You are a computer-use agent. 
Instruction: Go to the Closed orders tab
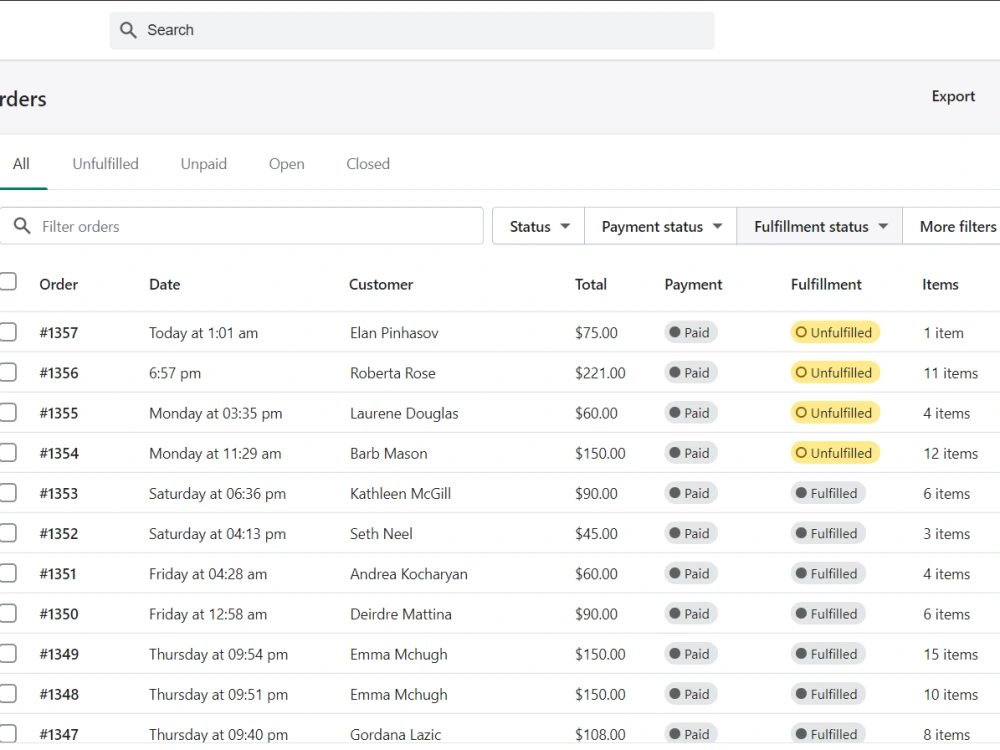tap(368, 164)
